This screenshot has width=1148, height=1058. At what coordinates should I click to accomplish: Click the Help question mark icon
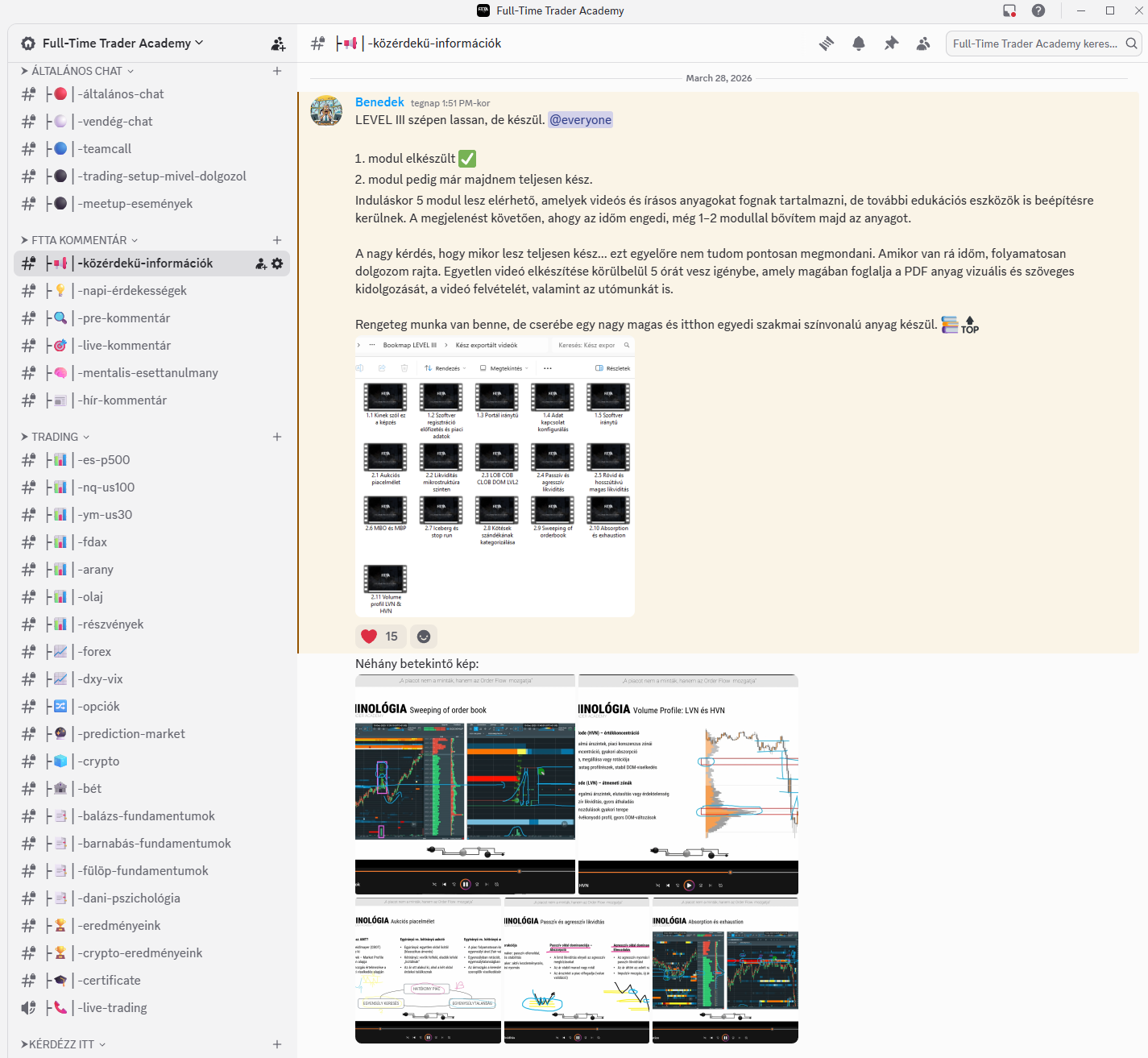[1038, 10]
